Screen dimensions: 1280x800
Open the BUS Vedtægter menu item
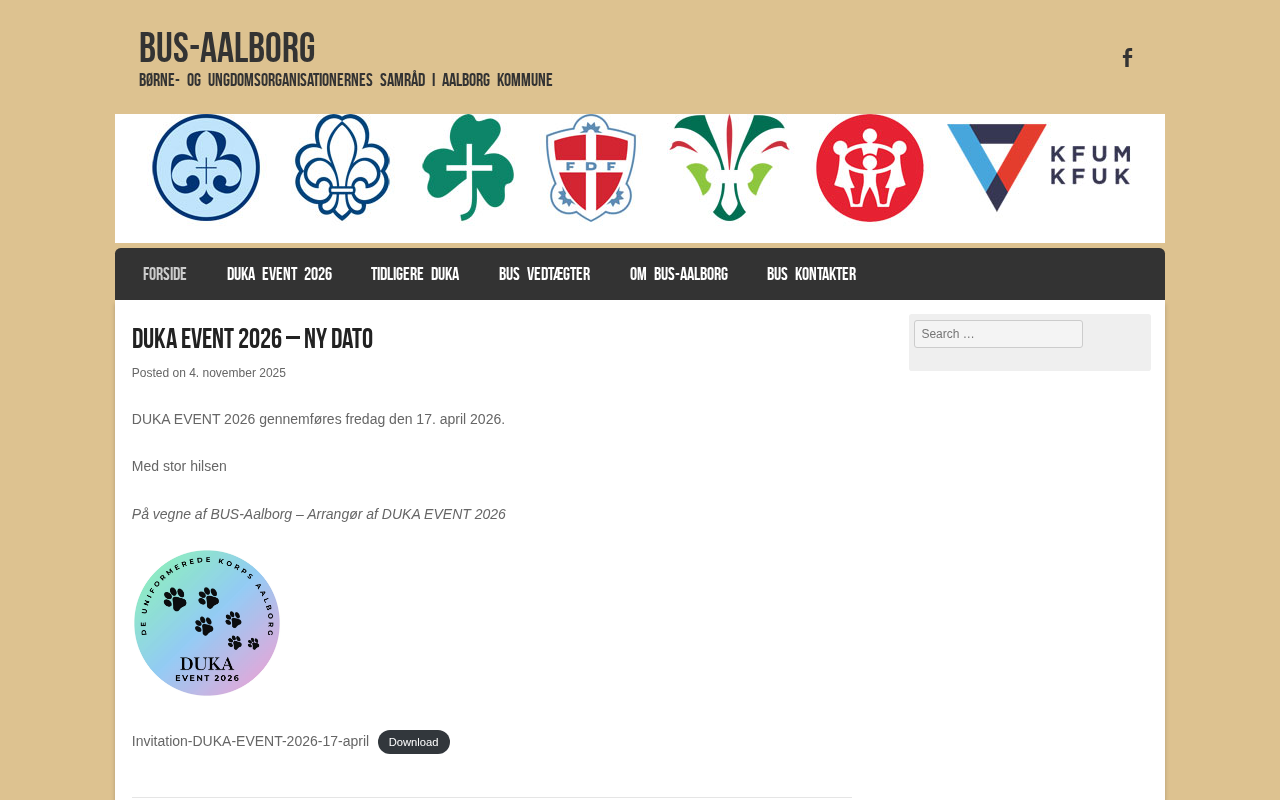545,274
